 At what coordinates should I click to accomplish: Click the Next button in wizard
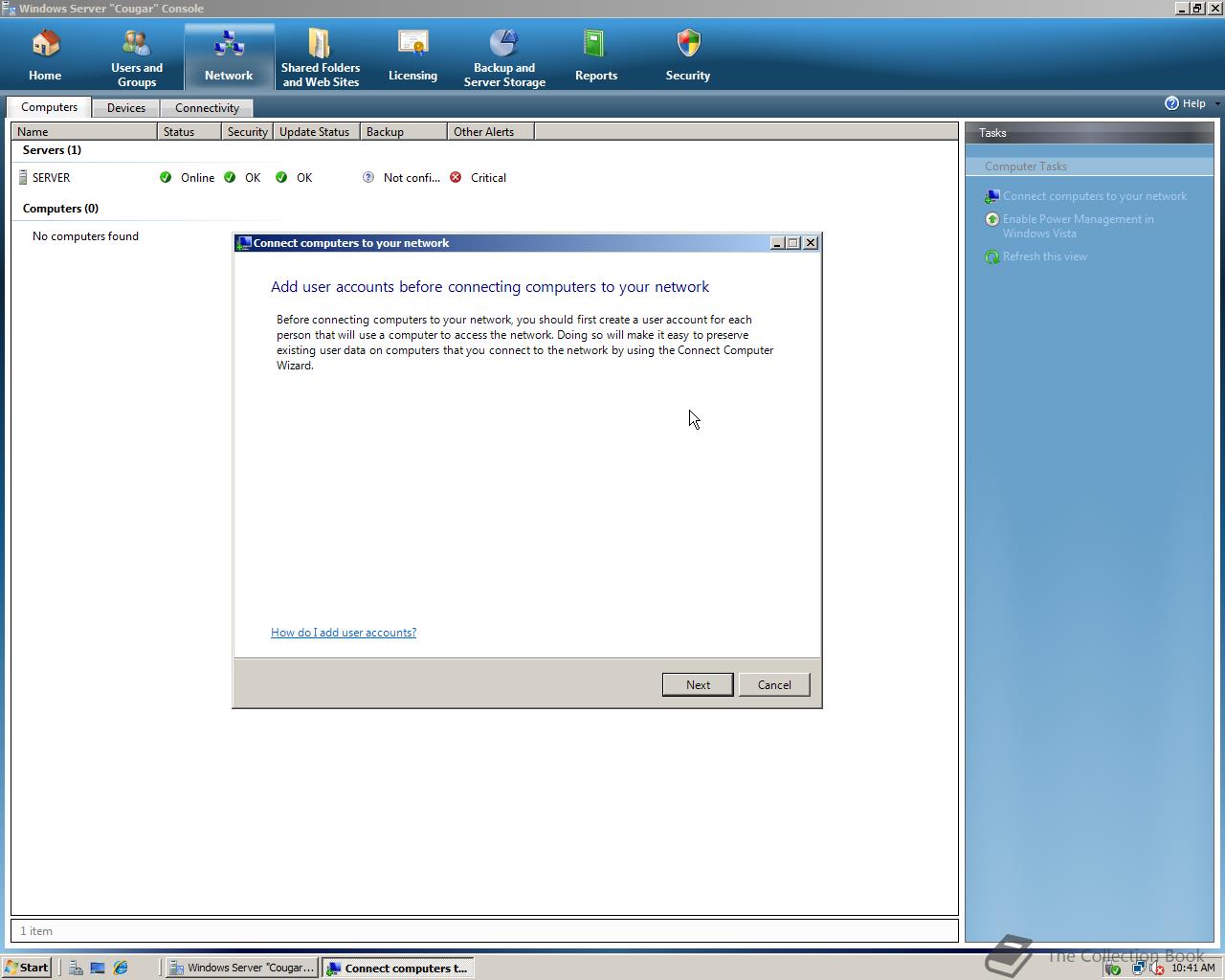point(698,684)
